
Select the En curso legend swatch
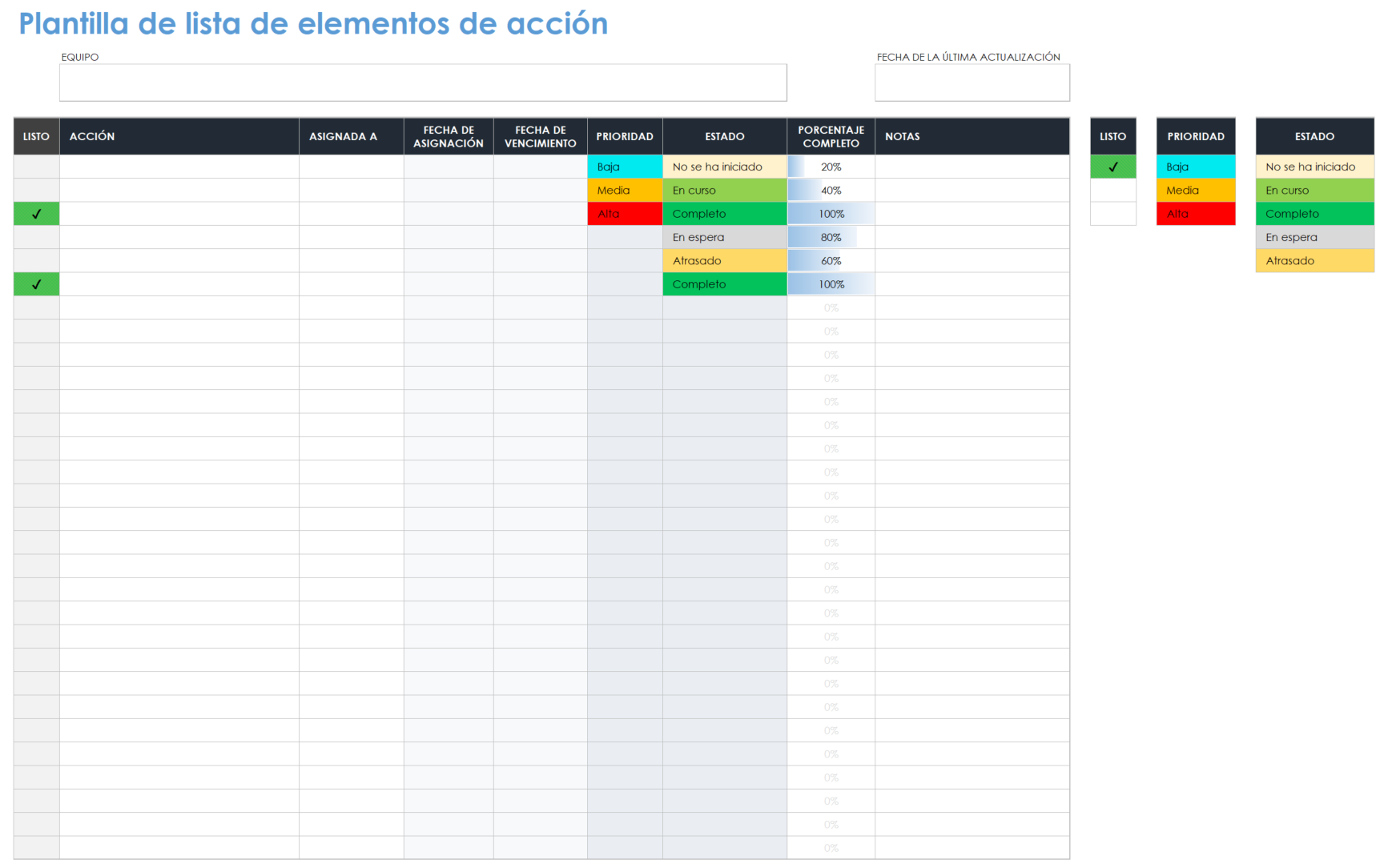[1315, 190]
